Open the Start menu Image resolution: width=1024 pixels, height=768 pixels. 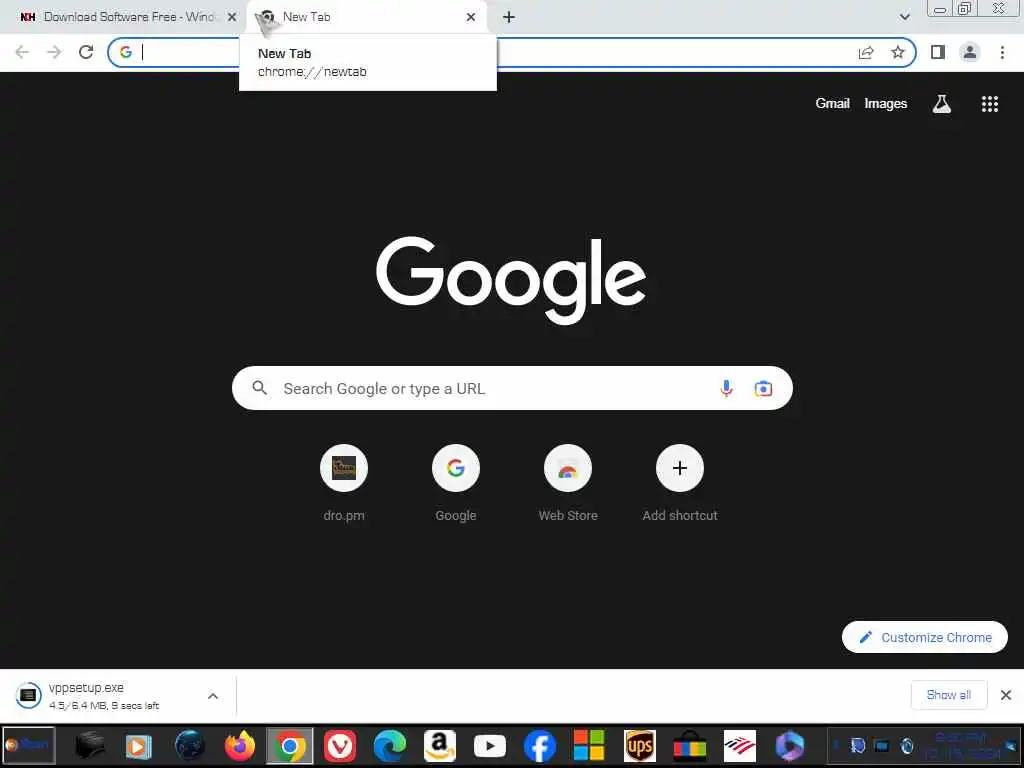click(x=29, y=745)
